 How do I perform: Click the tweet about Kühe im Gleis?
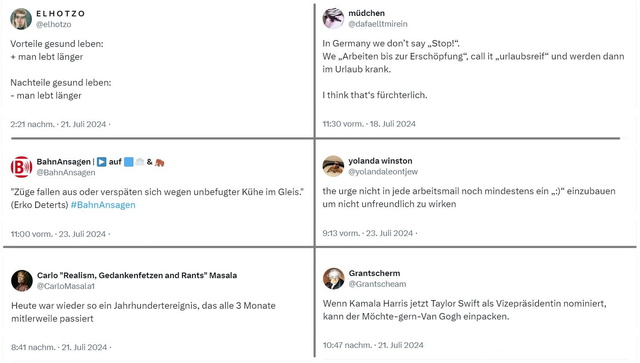157,198
